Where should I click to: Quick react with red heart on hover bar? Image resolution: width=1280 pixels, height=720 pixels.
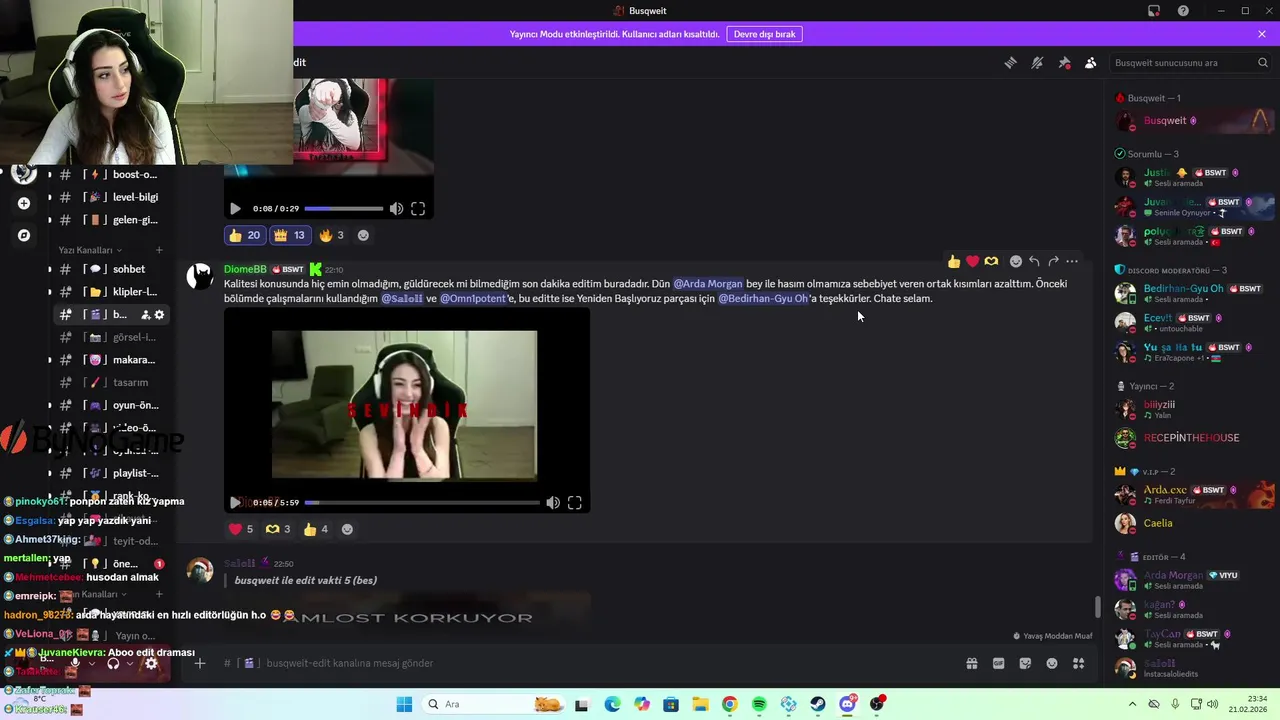click(973, 261)
